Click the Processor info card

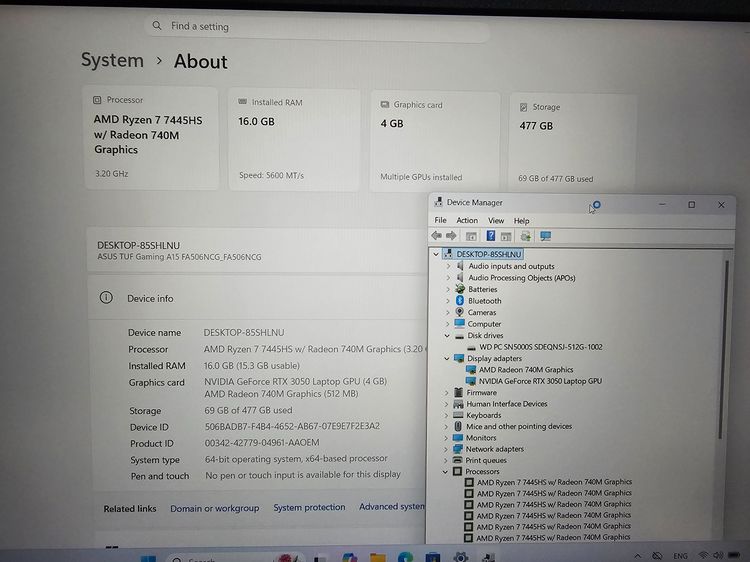coord(150,138)
